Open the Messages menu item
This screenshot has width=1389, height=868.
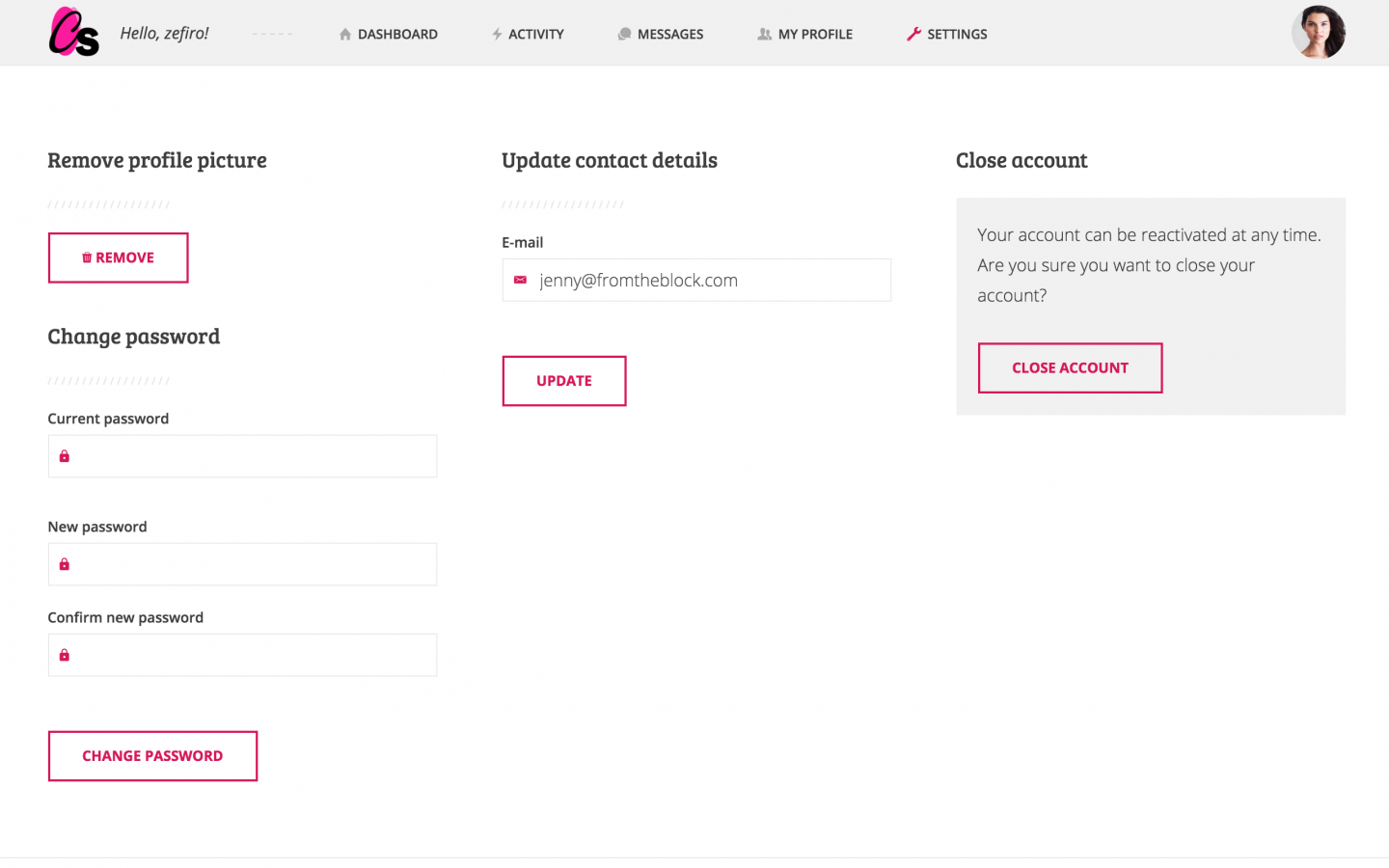pyautogui.click(x=661, y=35)
